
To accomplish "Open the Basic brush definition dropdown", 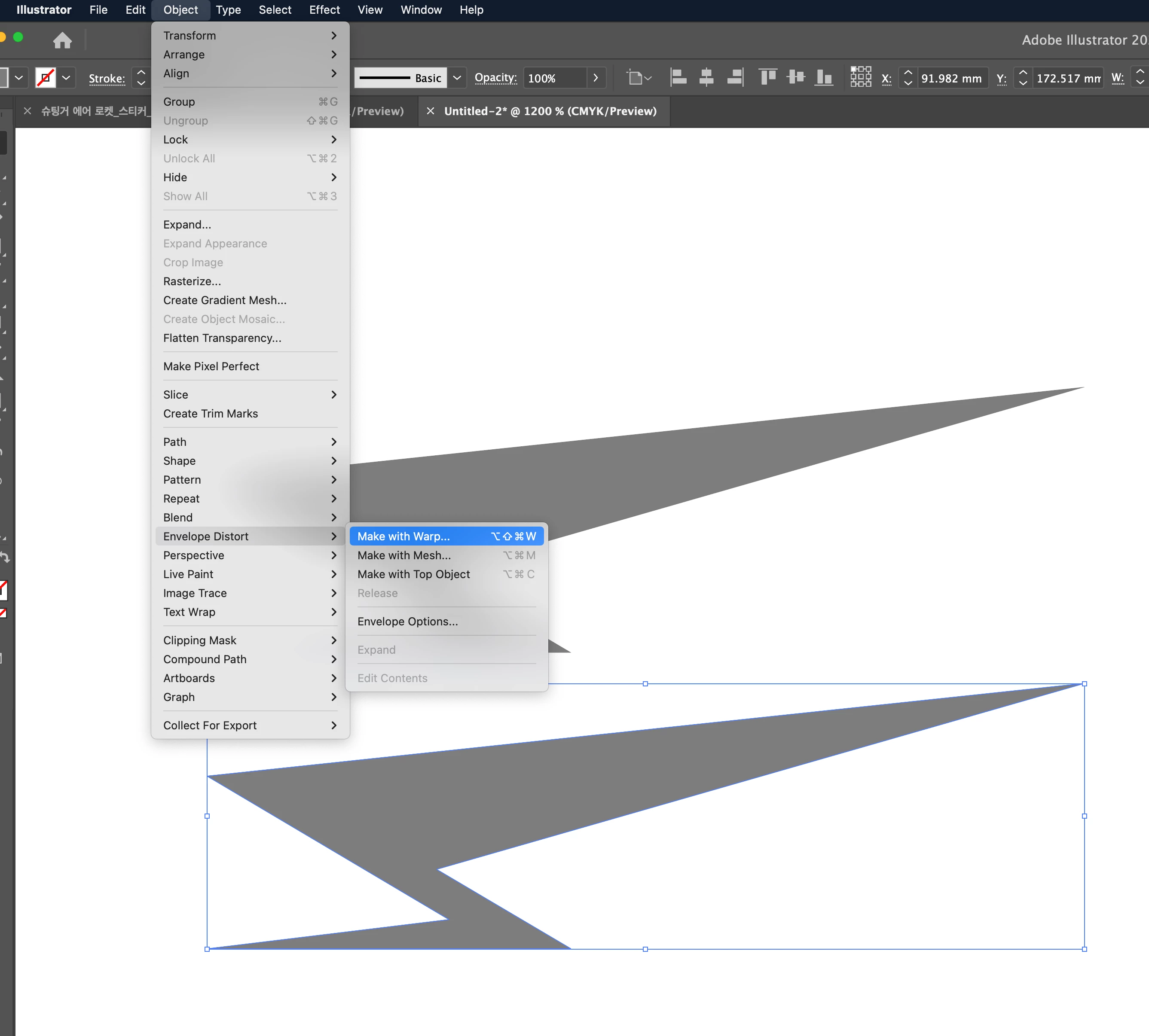I will point(457,78).
